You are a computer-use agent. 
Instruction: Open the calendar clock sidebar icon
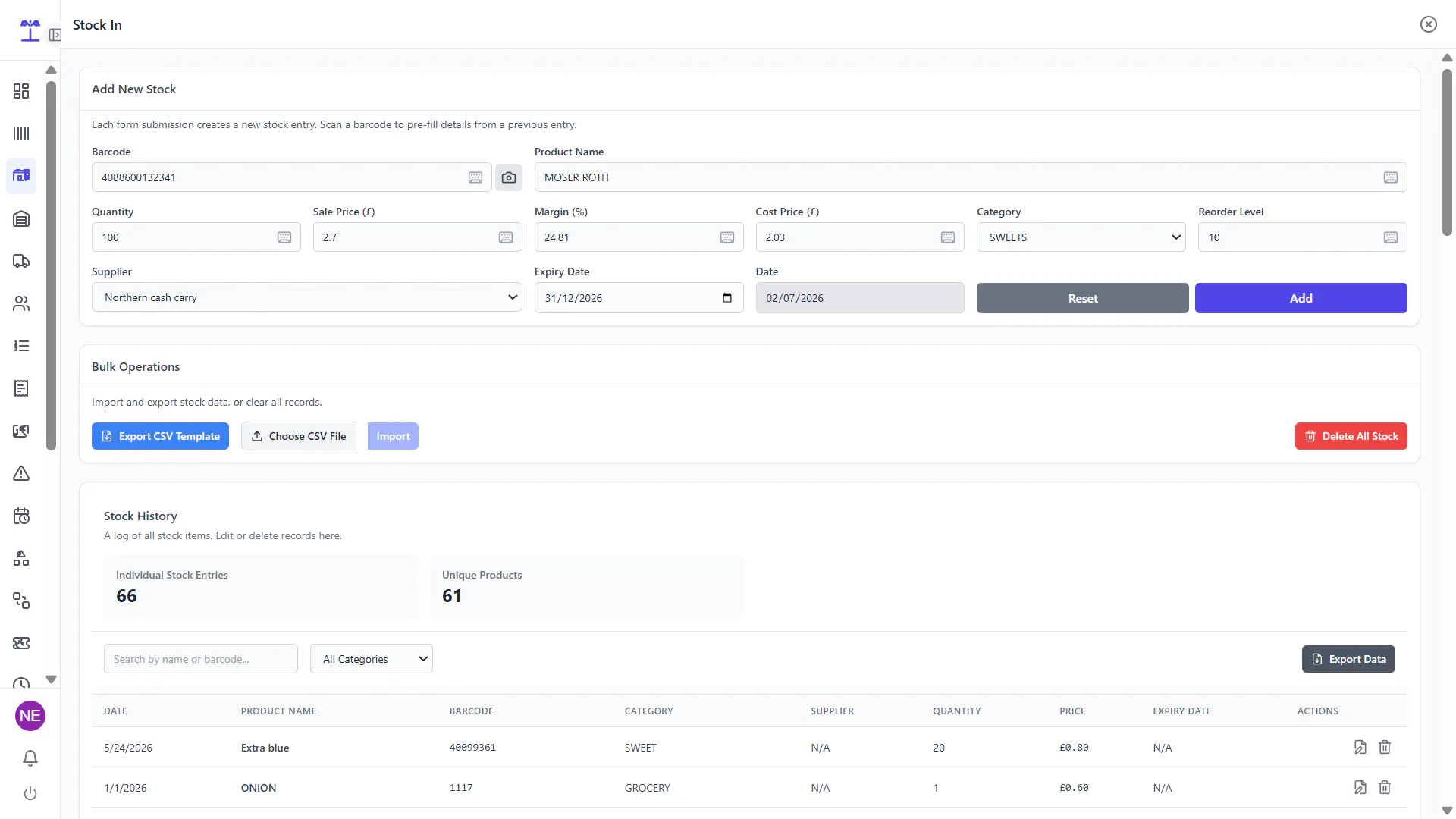point(21,516)
